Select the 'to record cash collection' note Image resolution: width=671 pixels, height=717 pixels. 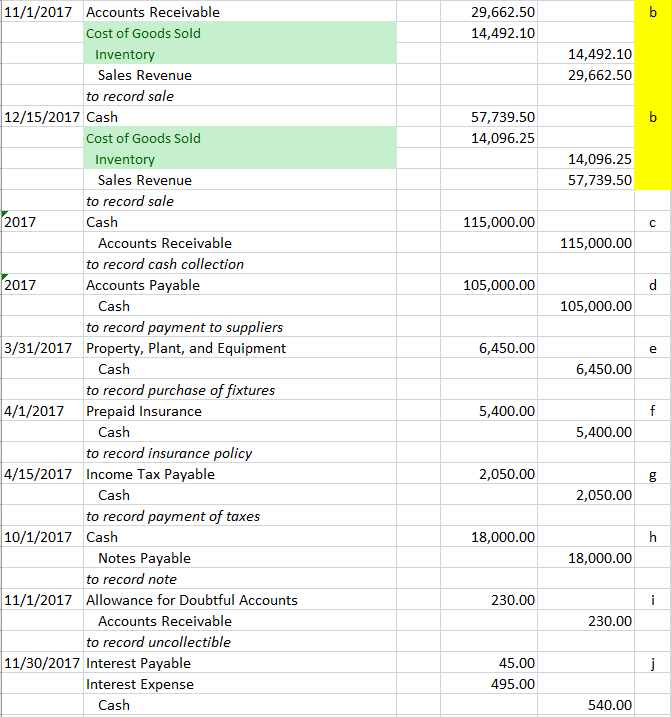pos(240,264)
